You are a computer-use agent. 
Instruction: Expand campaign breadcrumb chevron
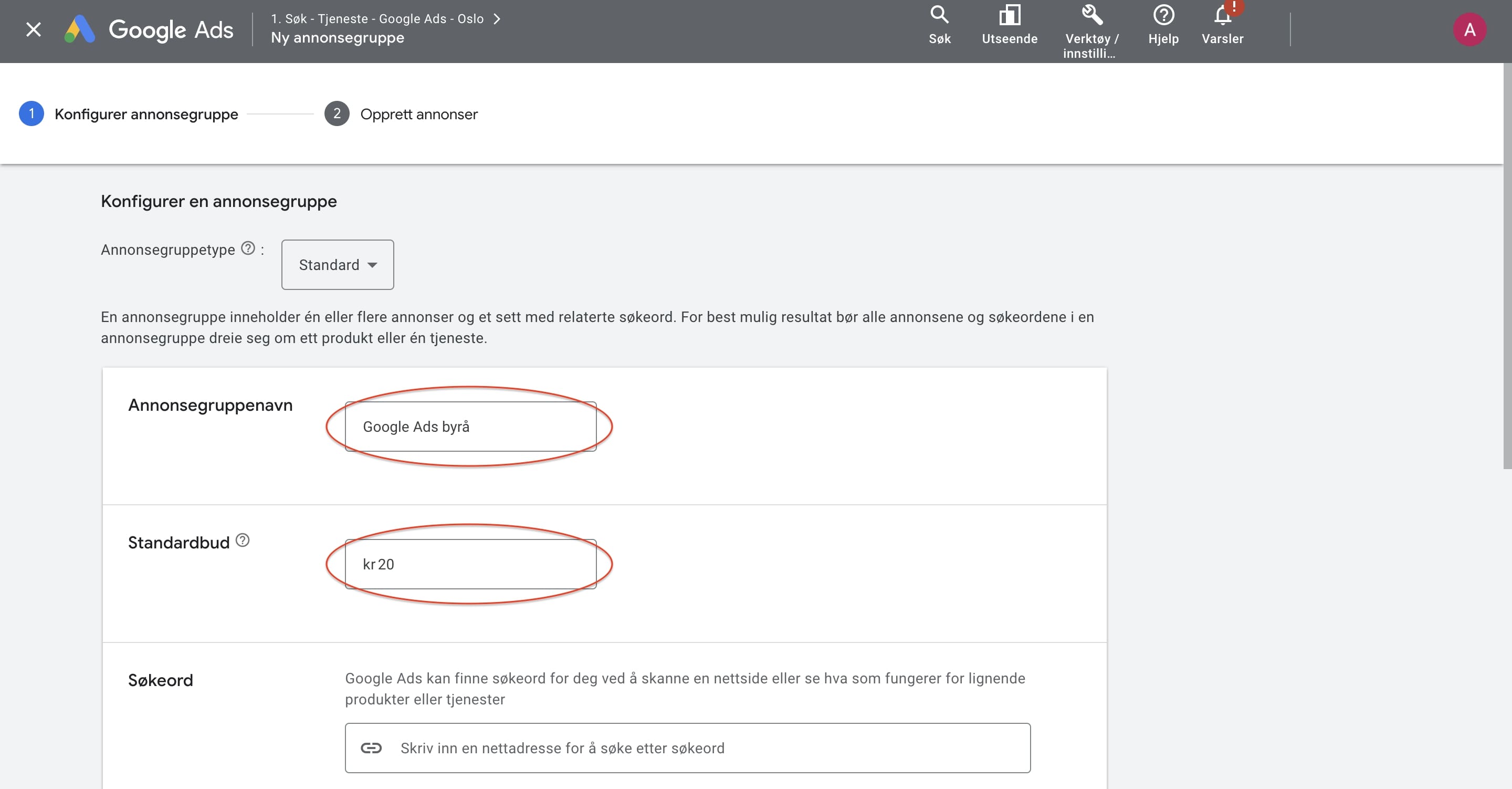click(497, 19)
